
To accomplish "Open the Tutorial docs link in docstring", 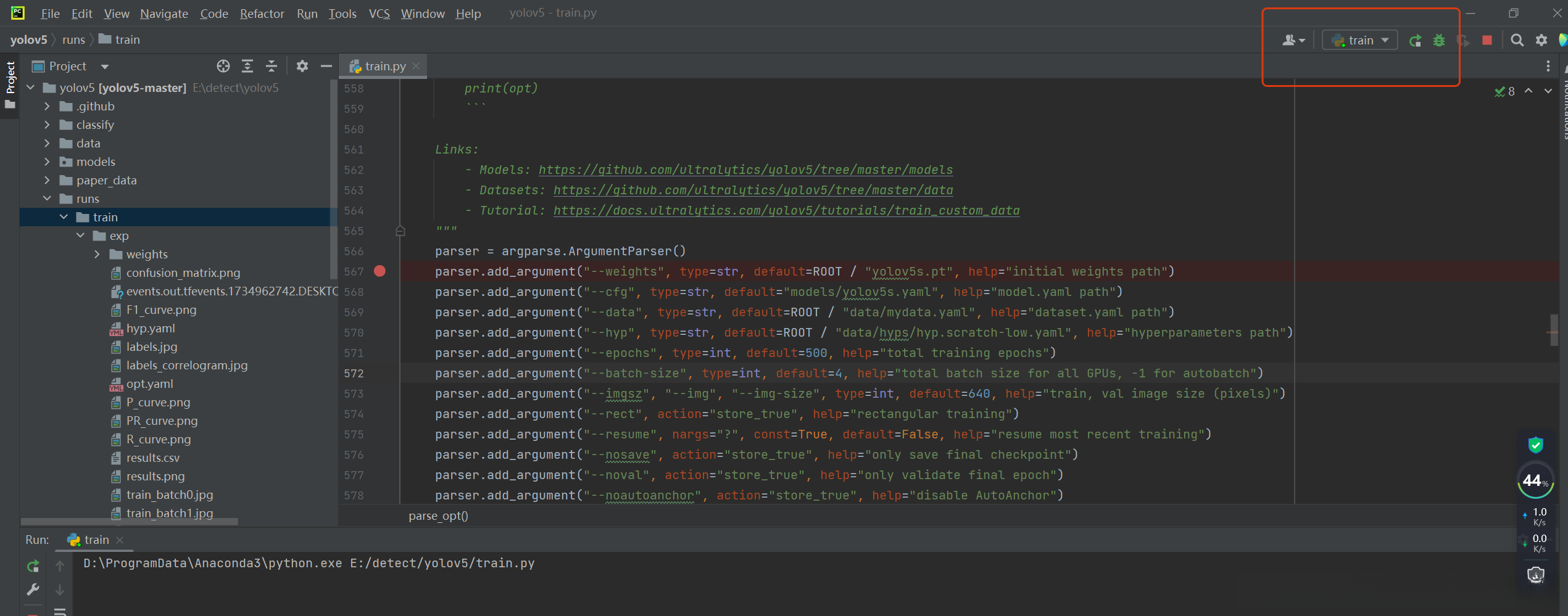I will coord(786,210).
